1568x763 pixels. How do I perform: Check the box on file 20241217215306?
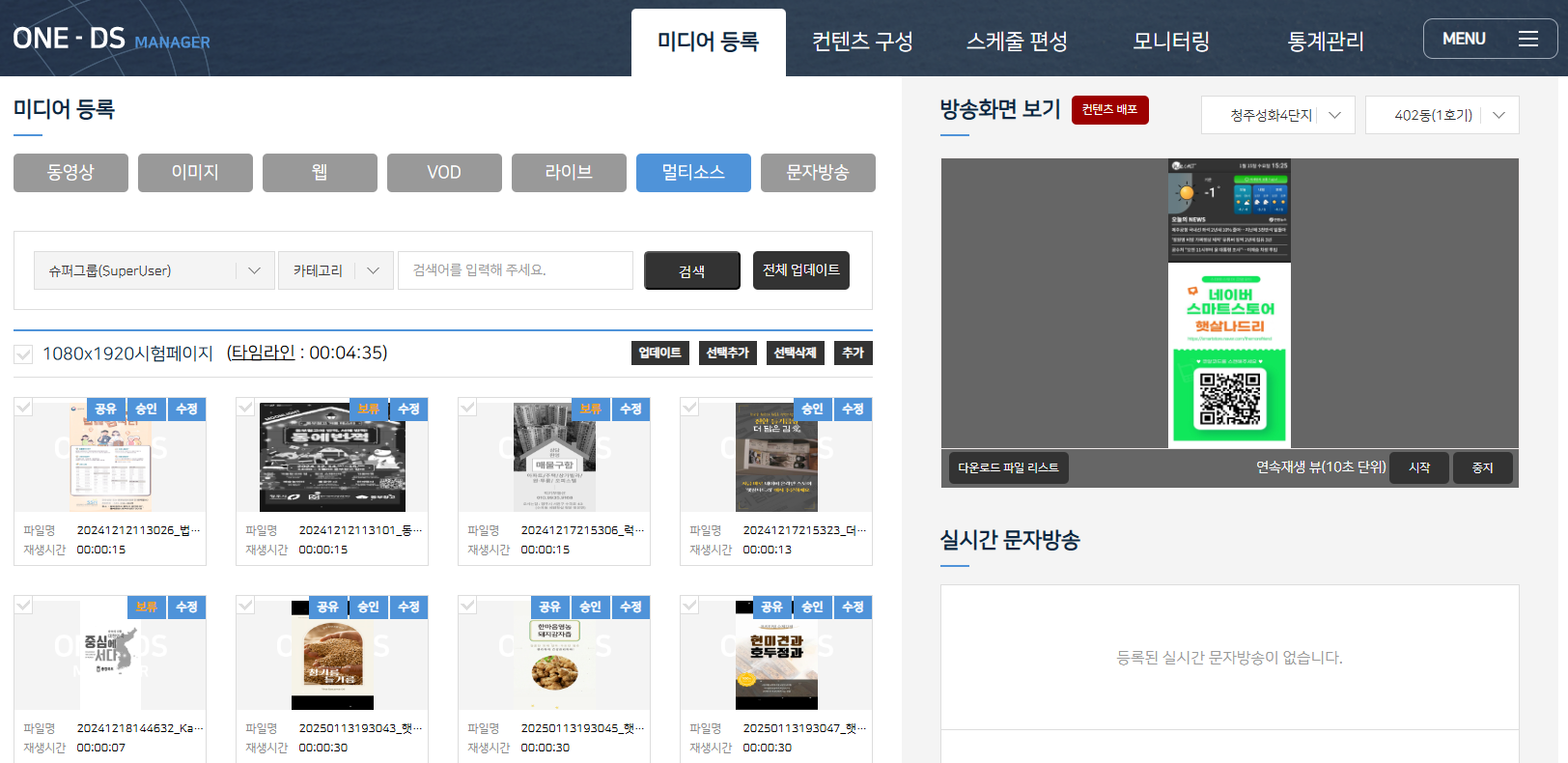click(467, 407)
